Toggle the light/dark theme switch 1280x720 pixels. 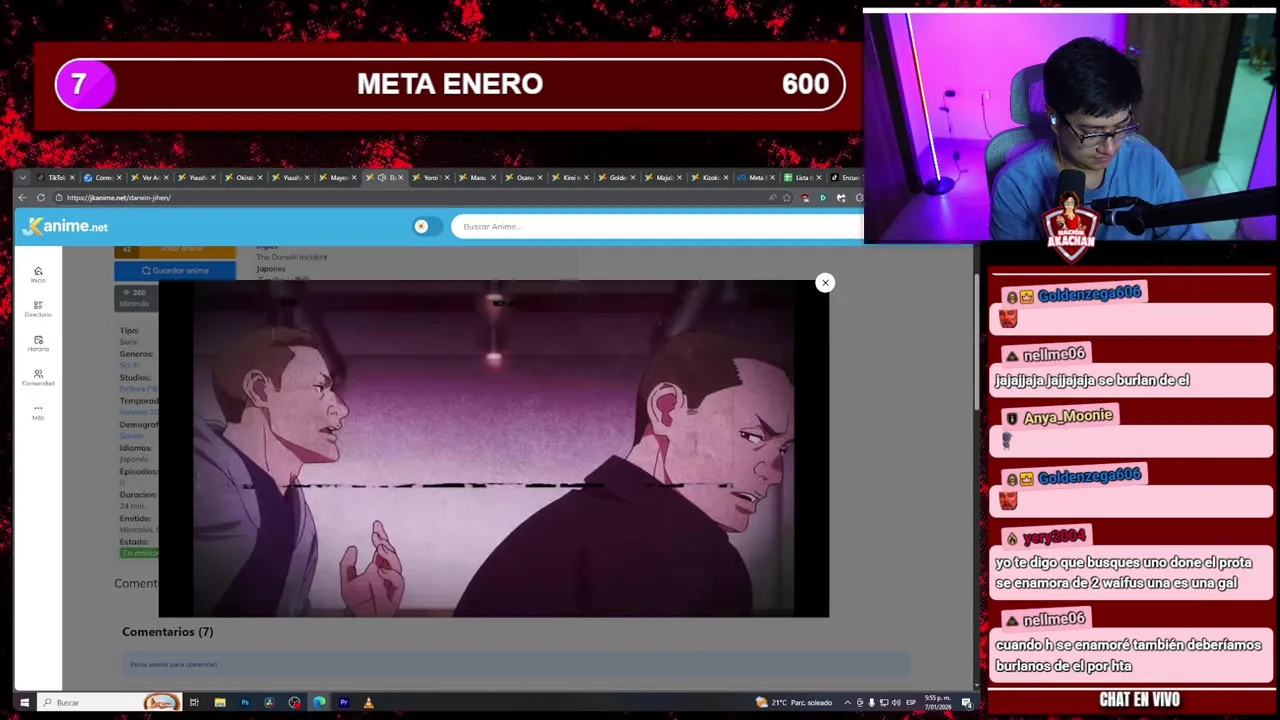[x=427, y=226]
